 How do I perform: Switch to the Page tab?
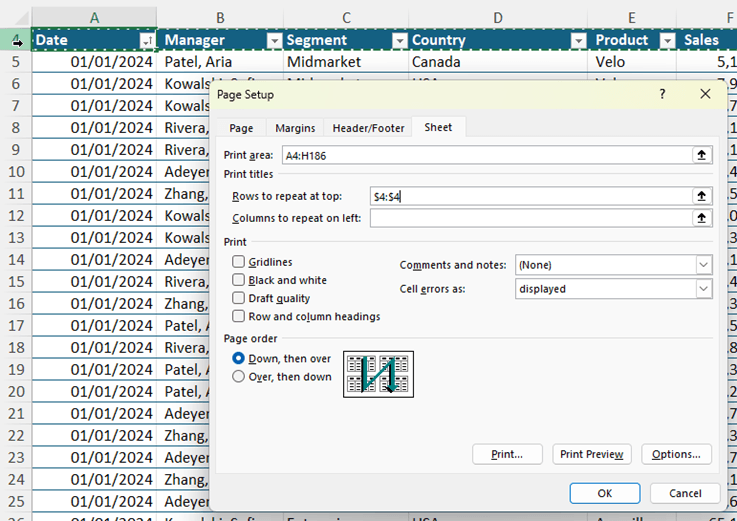pyautogui.click(x=241, y=128)
